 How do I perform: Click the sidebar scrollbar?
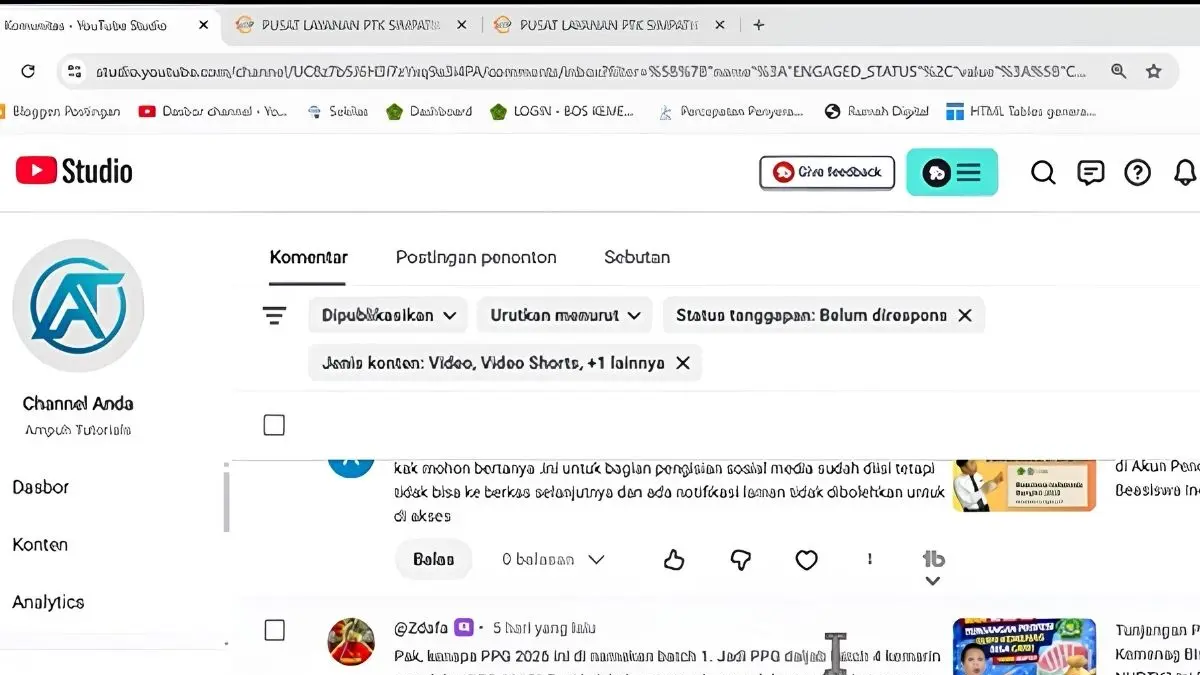pyautogui.click(x=226, y=500)
